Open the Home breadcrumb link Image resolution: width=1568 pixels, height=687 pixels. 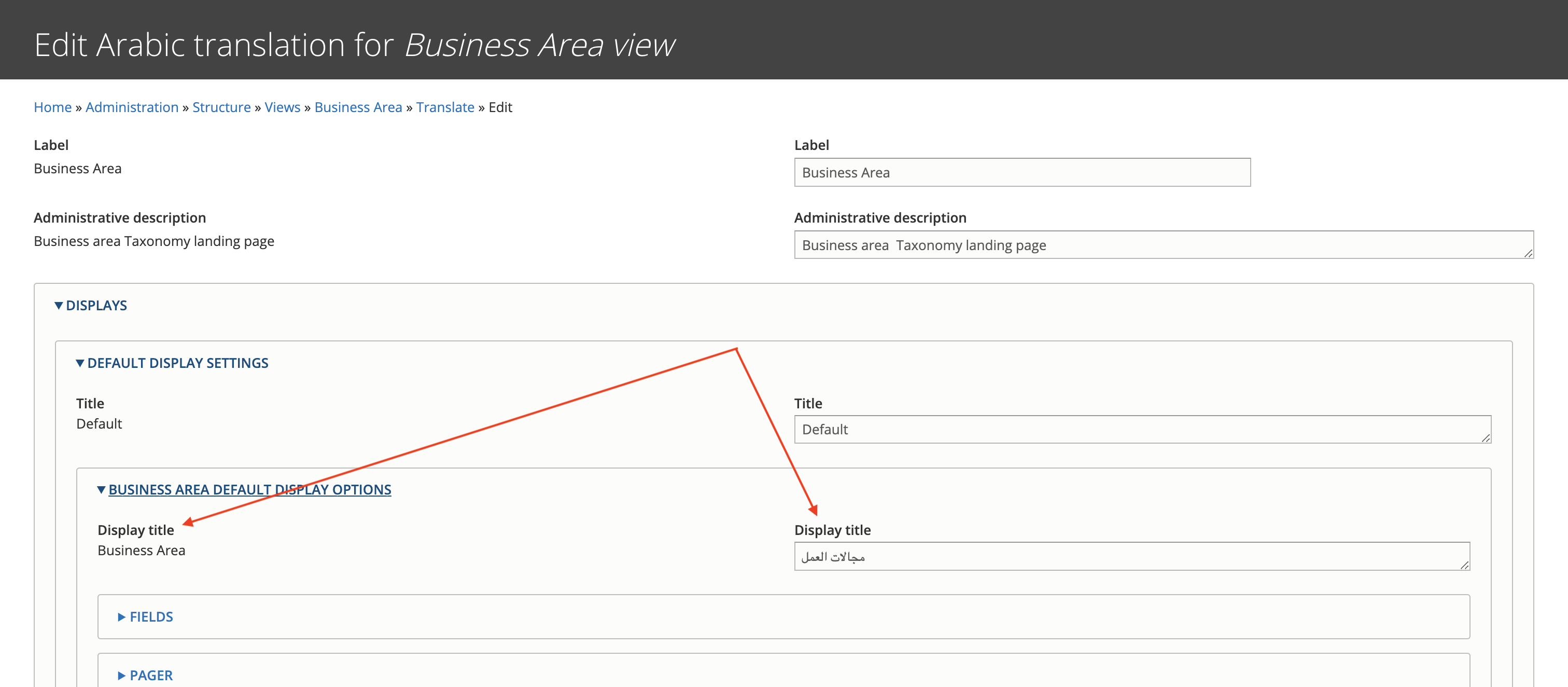point(52,107)
